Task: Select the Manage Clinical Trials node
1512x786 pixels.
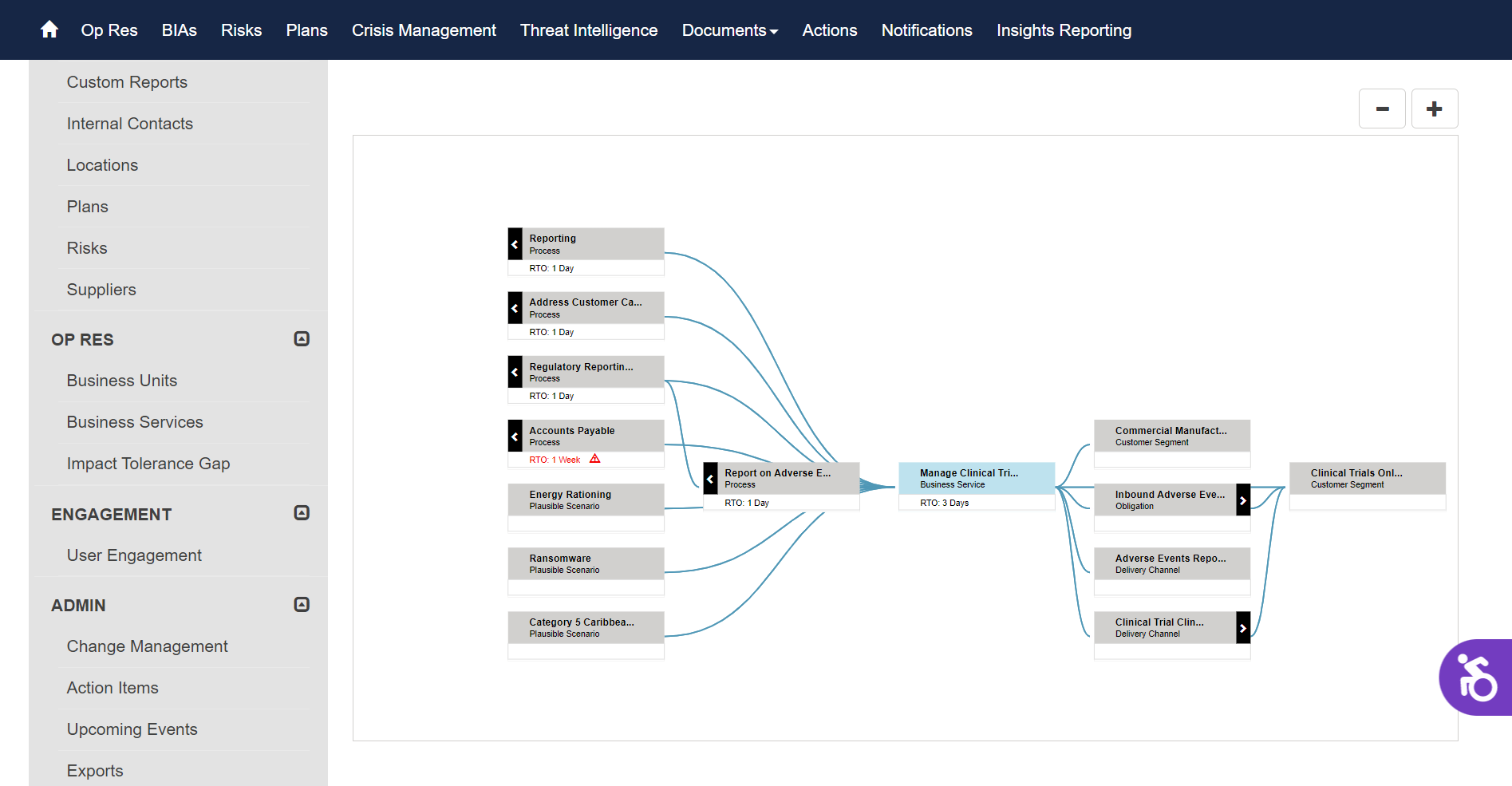Action: click(x=975, y=478)
